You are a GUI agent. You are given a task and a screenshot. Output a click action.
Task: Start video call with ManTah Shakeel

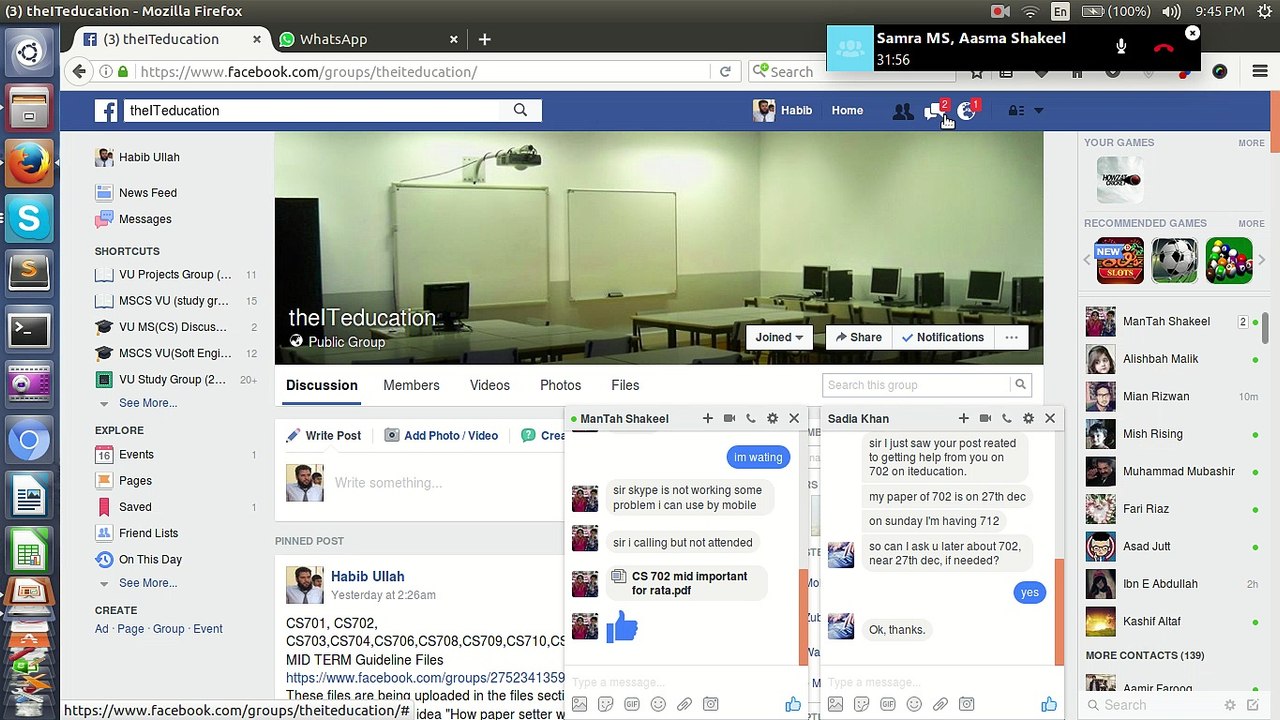(729, 418)
